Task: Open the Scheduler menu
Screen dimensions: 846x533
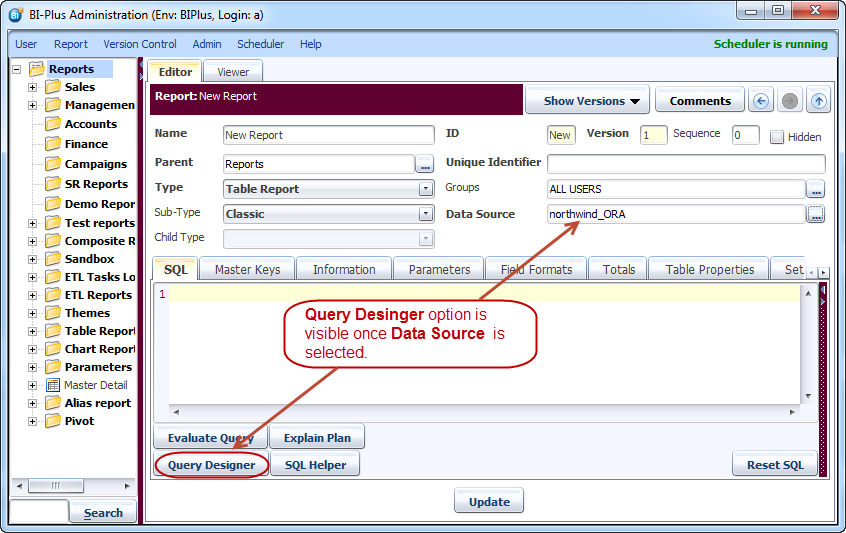Action: pyautogui.click(x=260, y=44)
